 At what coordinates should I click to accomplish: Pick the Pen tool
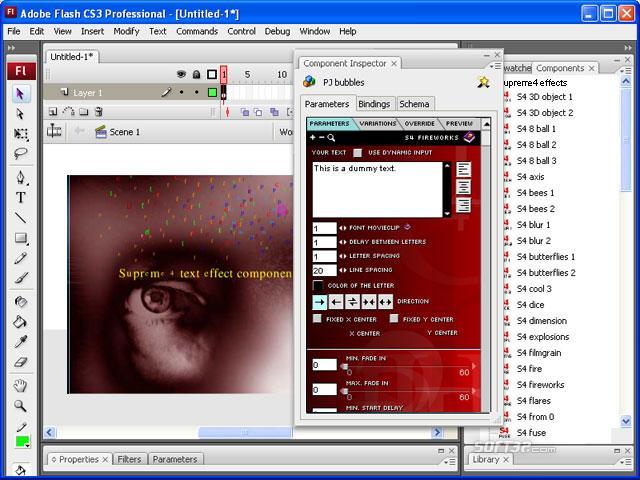(20, 177)
